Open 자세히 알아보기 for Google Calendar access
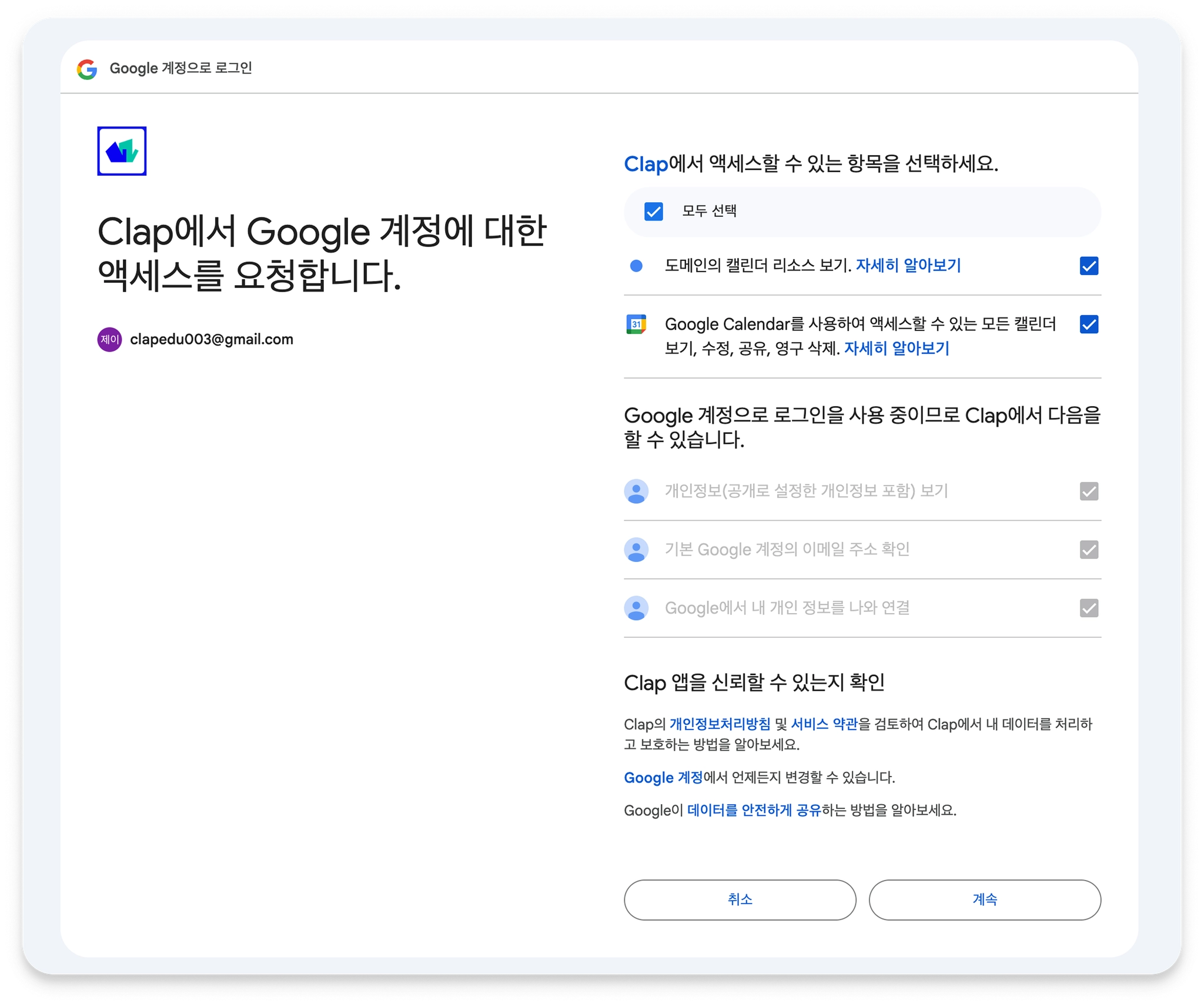Image resolution: width=1204 pixels, height=1004 pixels. pos(897,349)
